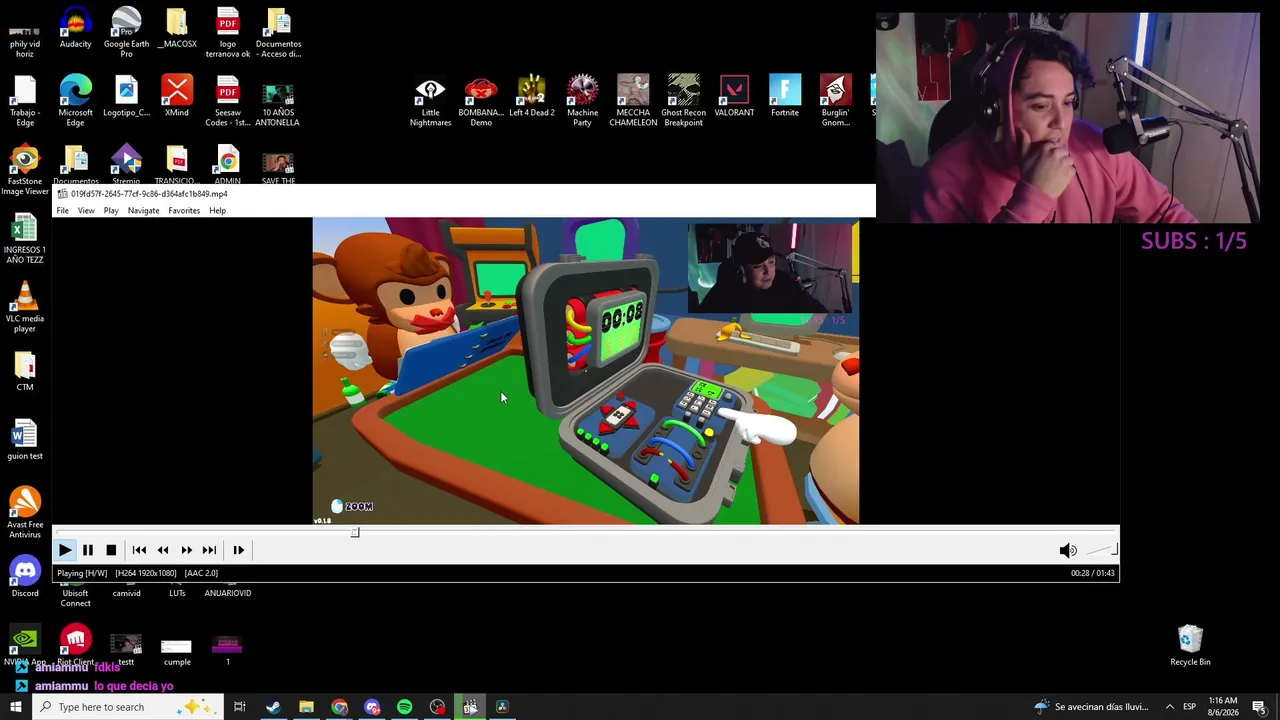Select the Audacity desktop icon
Viewport: 1280px width, 720px height.
(75, 28)
